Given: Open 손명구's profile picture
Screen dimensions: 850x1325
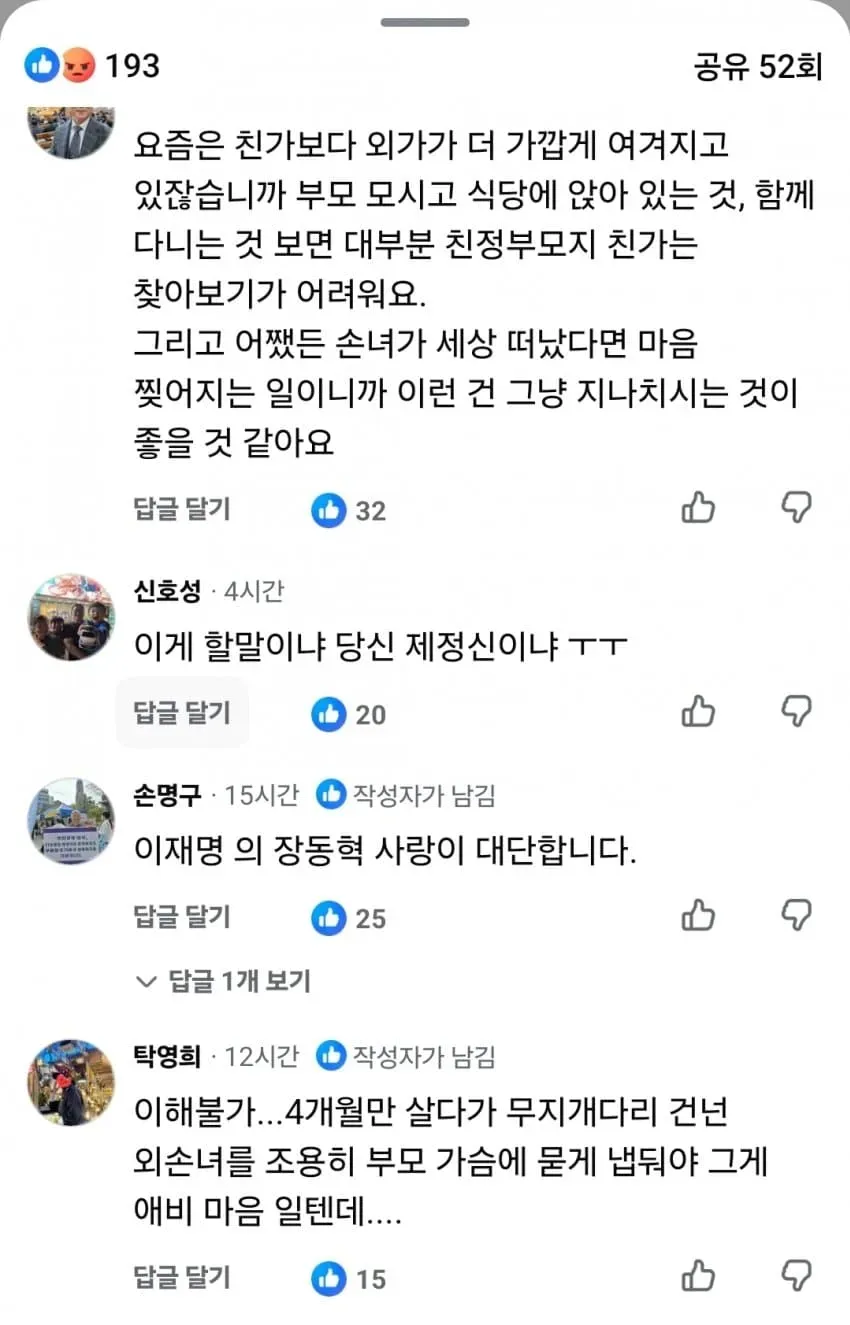Looking at the screenshot, I should click(x=71, y=821).
